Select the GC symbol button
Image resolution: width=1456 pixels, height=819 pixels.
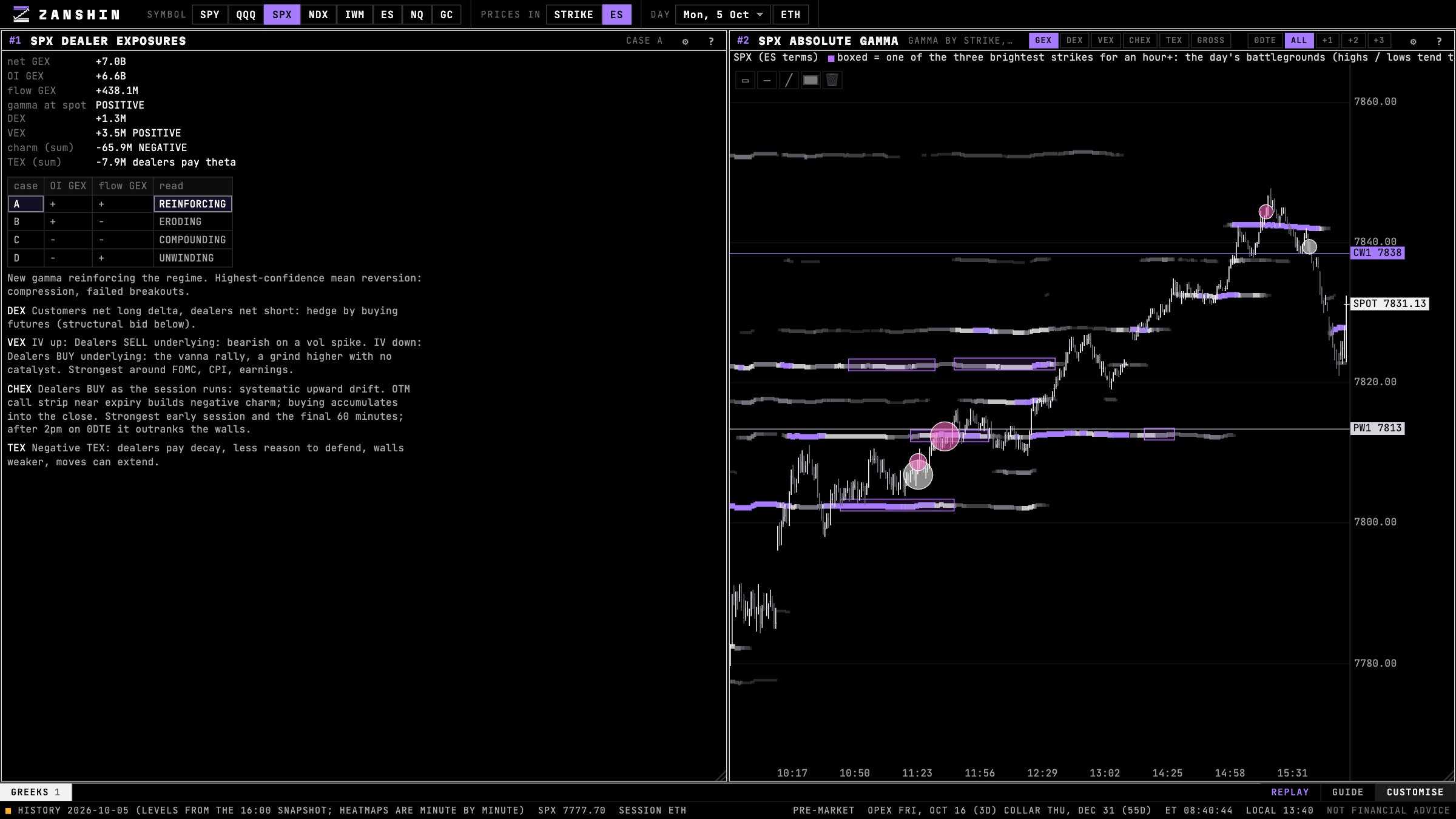coord(447,15)
